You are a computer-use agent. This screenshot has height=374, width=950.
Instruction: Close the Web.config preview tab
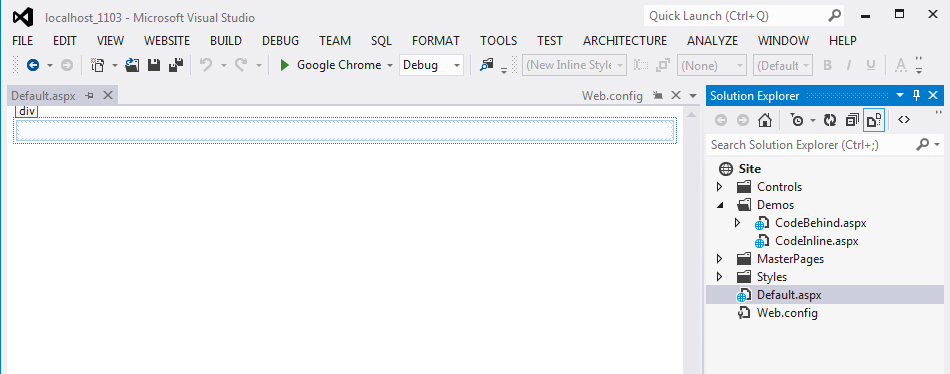[x=676, y=95]
